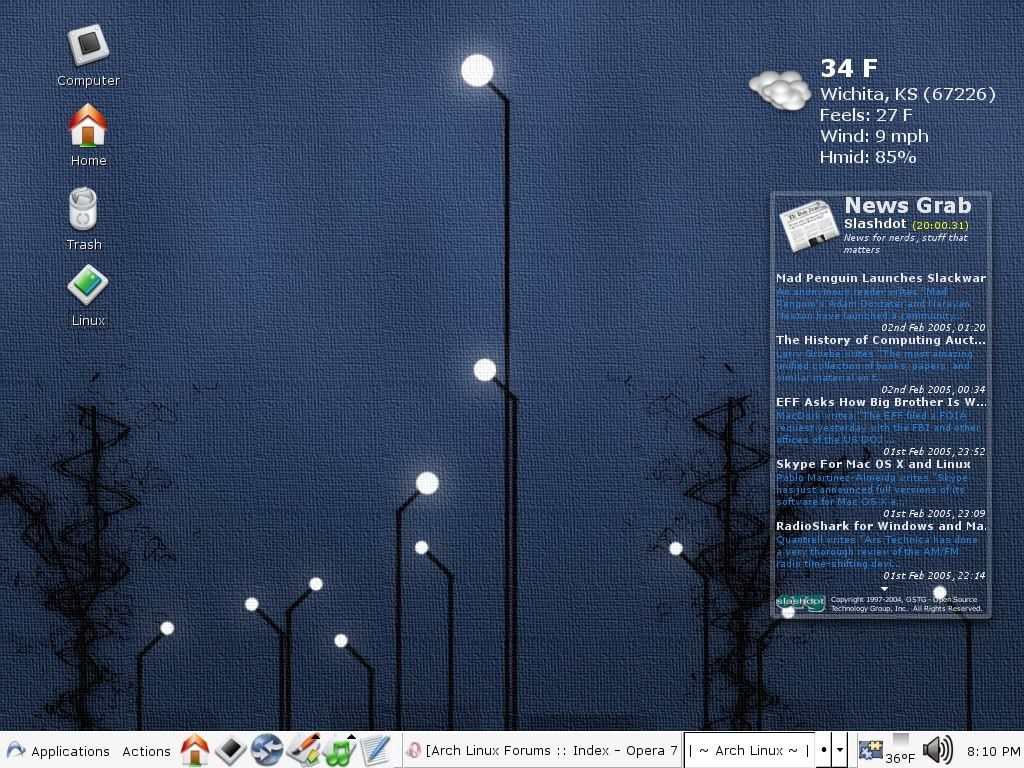Click the computer launcher in the panel
Image resolution: width=1024 pixels, height=768 pixels.
pos(231,750)
